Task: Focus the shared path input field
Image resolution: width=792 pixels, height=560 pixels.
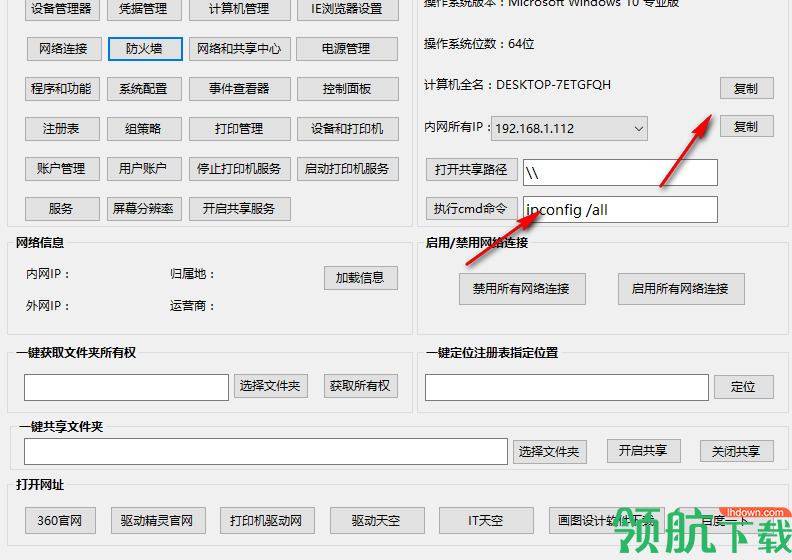Action: pos(620,173)
